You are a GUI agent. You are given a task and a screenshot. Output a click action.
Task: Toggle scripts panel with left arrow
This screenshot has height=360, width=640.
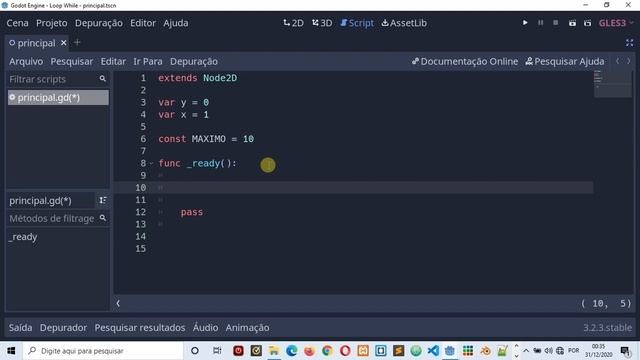(118, 303)
